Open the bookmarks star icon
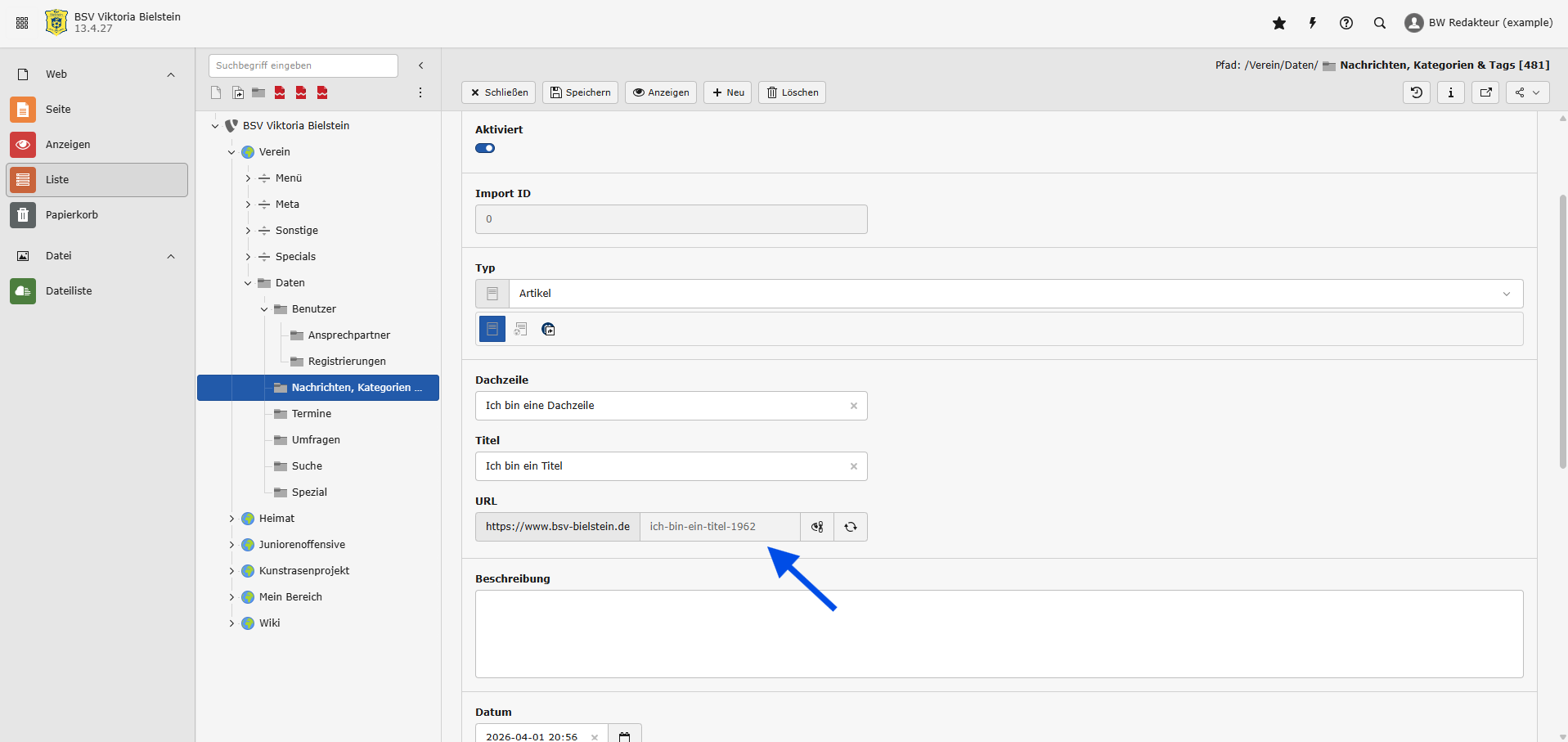 coord(1279,23)
